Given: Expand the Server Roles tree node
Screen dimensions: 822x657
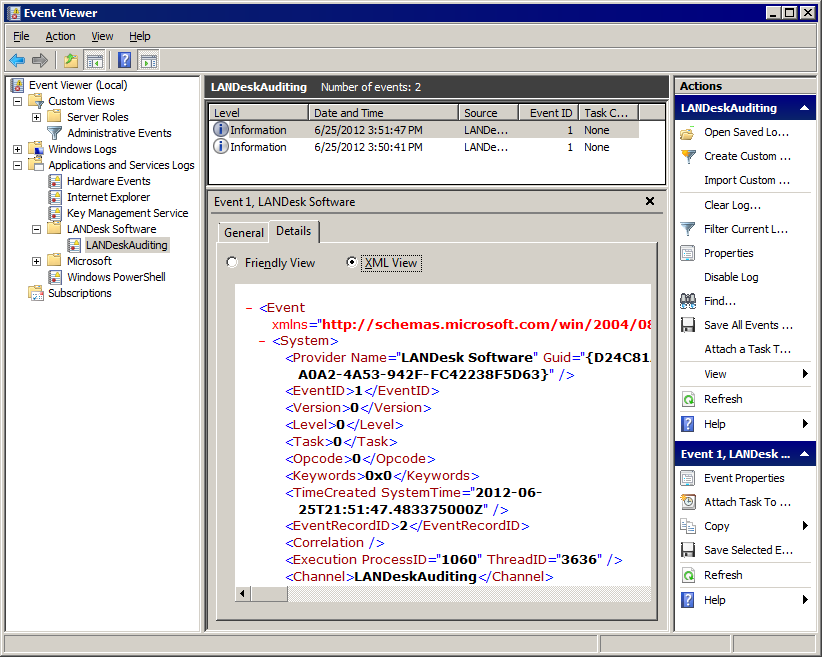Looking at the screenshot, I should click(36, 117).
